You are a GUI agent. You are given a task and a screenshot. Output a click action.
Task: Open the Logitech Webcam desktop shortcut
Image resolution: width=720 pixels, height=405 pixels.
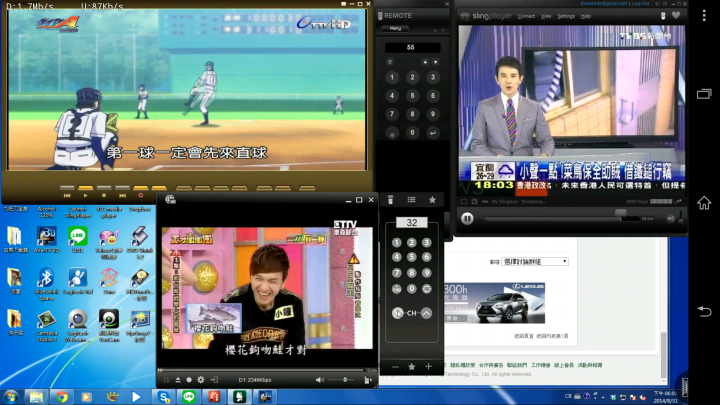(78, 326)
